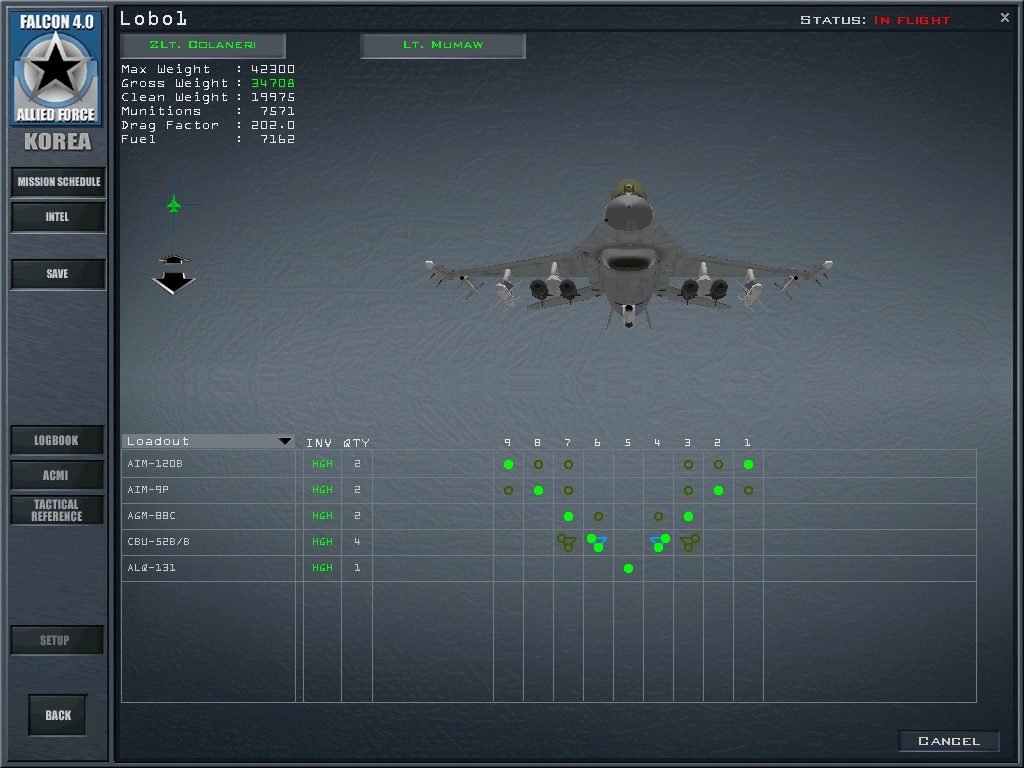Select the 2Lt. Colaneri pilot tab

[x=203, y=45]
